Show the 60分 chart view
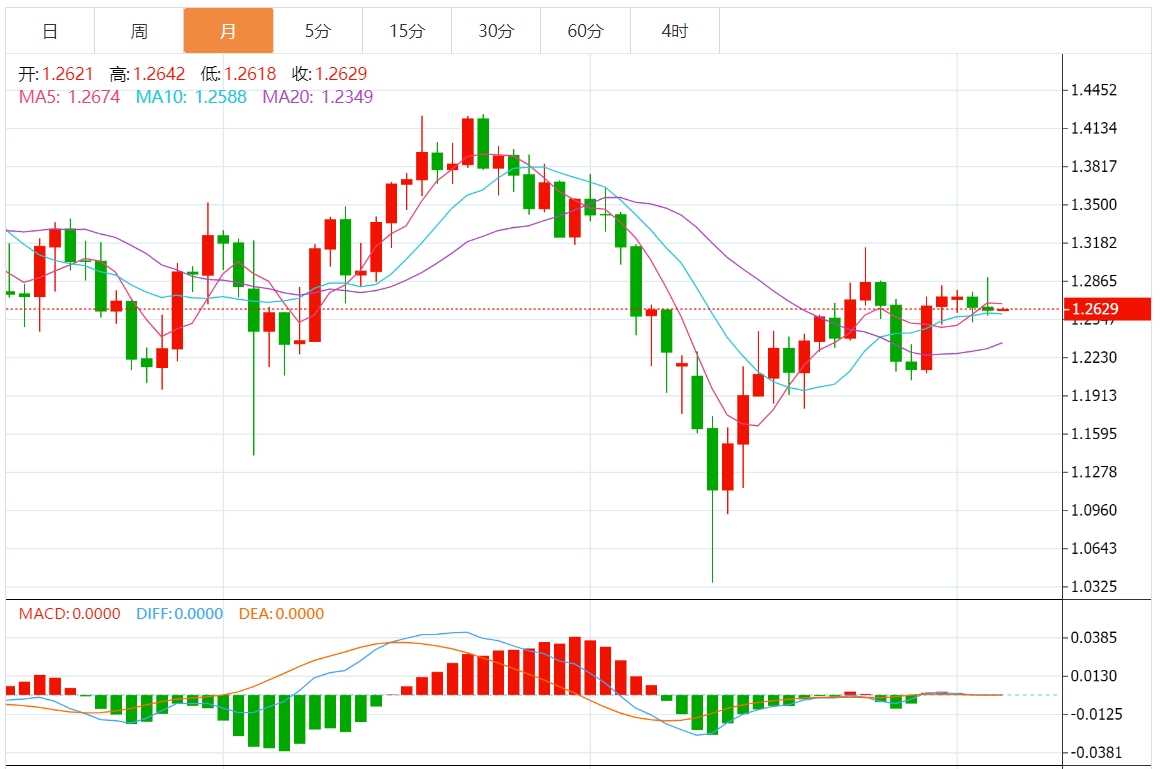This screenshot has width=1170, height=769. click(x=585, y=31)
